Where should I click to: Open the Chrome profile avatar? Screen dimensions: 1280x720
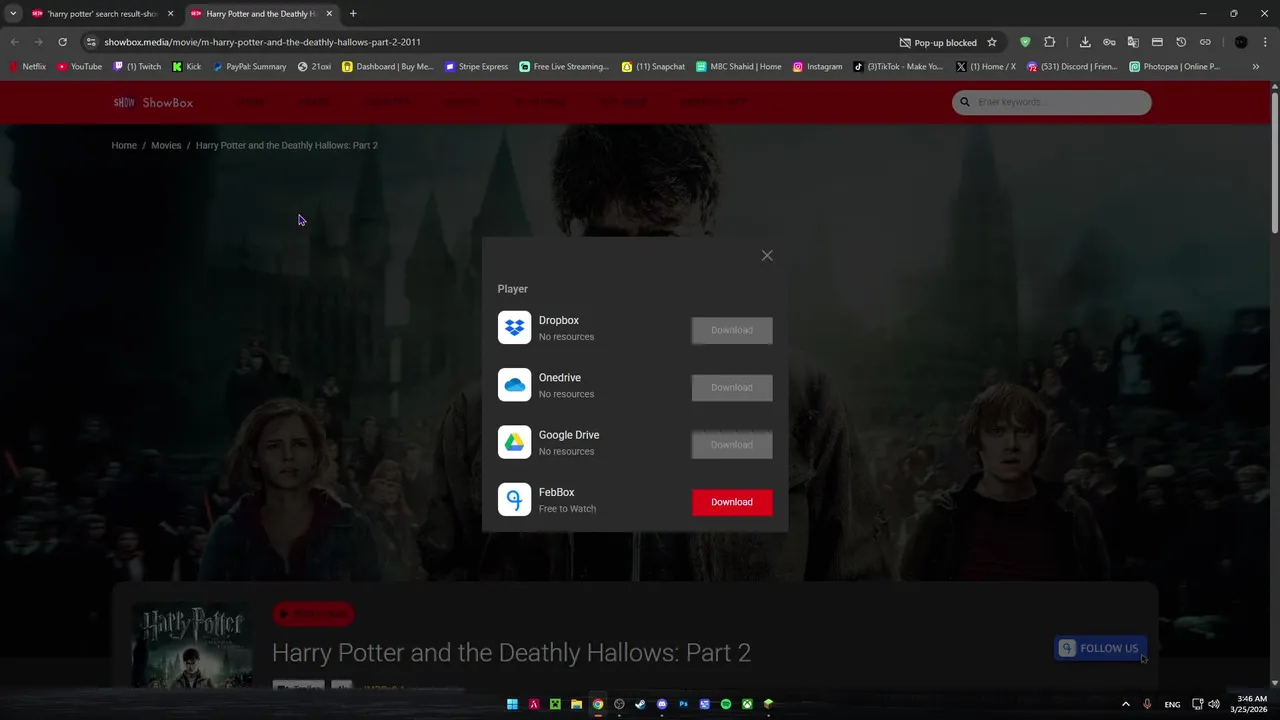coord(1241,42)
